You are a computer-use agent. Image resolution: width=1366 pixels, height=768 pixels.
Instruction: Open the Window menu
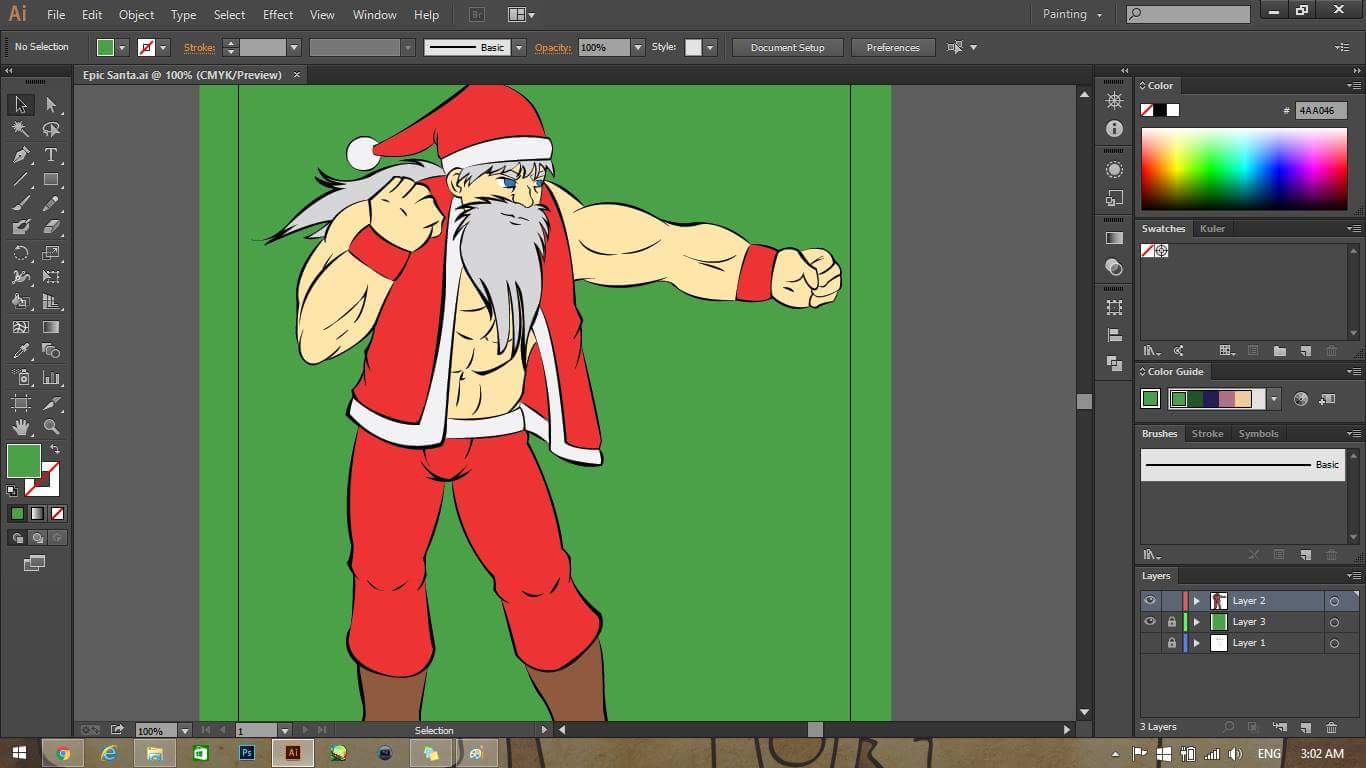[375, 15]
